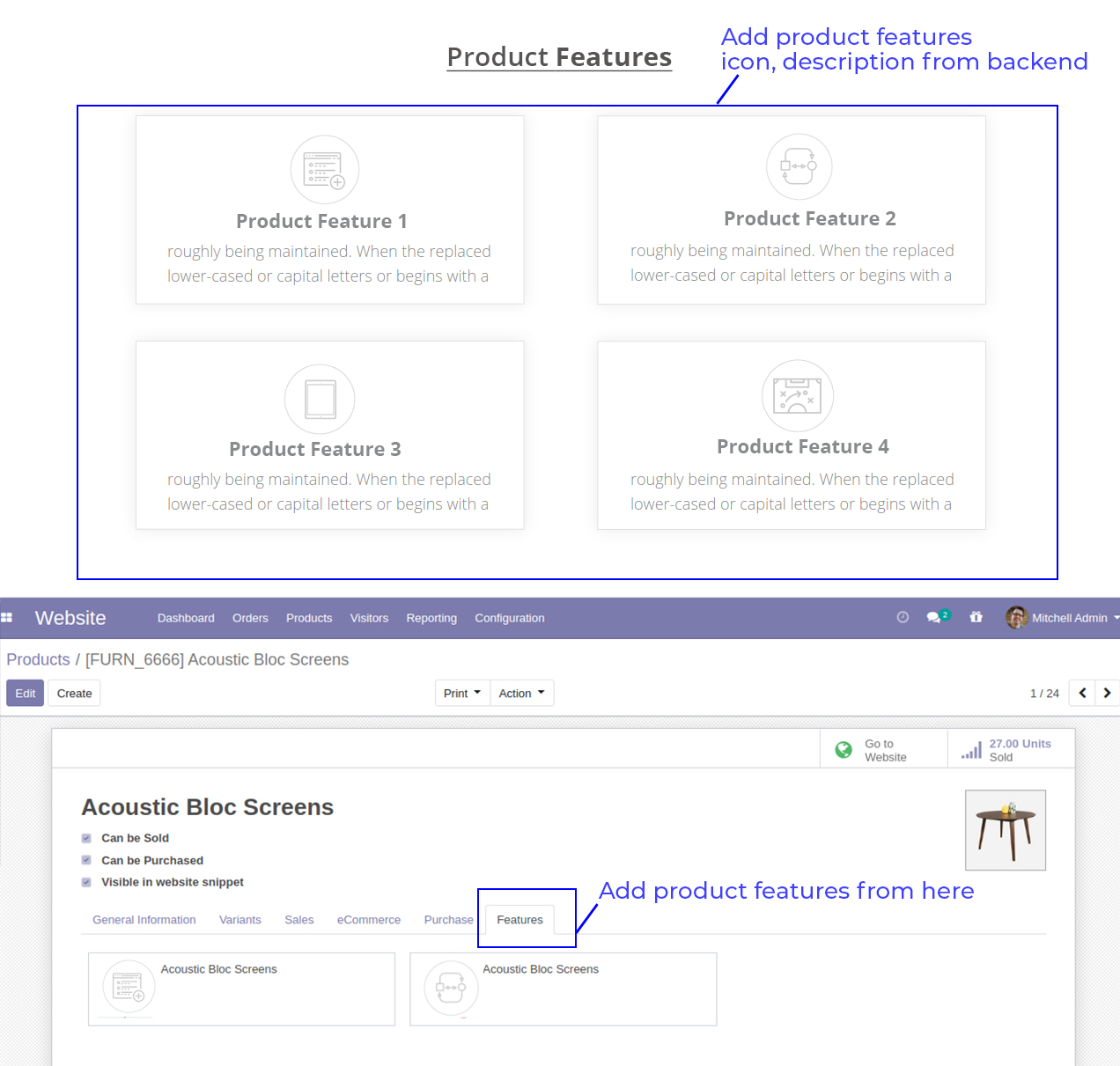Click the Product Feature 3 title
This screenshot has width=1120, height=1066.
tap(315, 449)
